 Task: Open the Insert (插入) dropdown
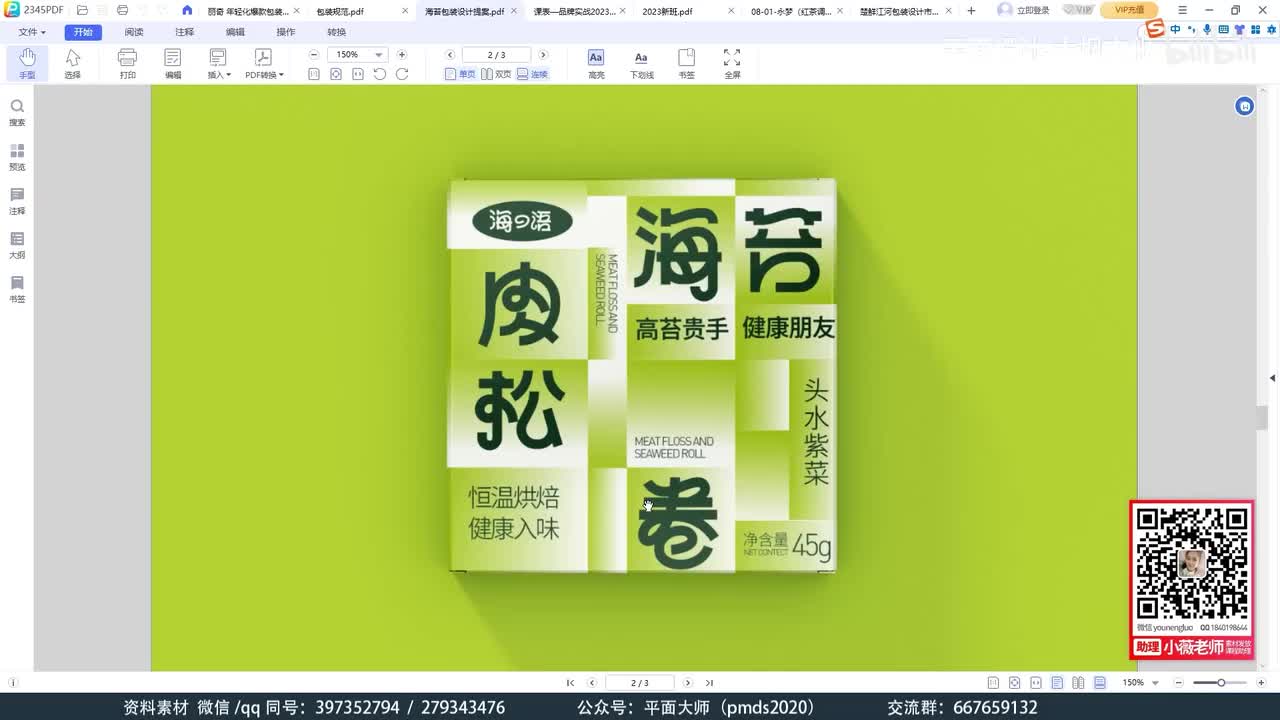218,63
